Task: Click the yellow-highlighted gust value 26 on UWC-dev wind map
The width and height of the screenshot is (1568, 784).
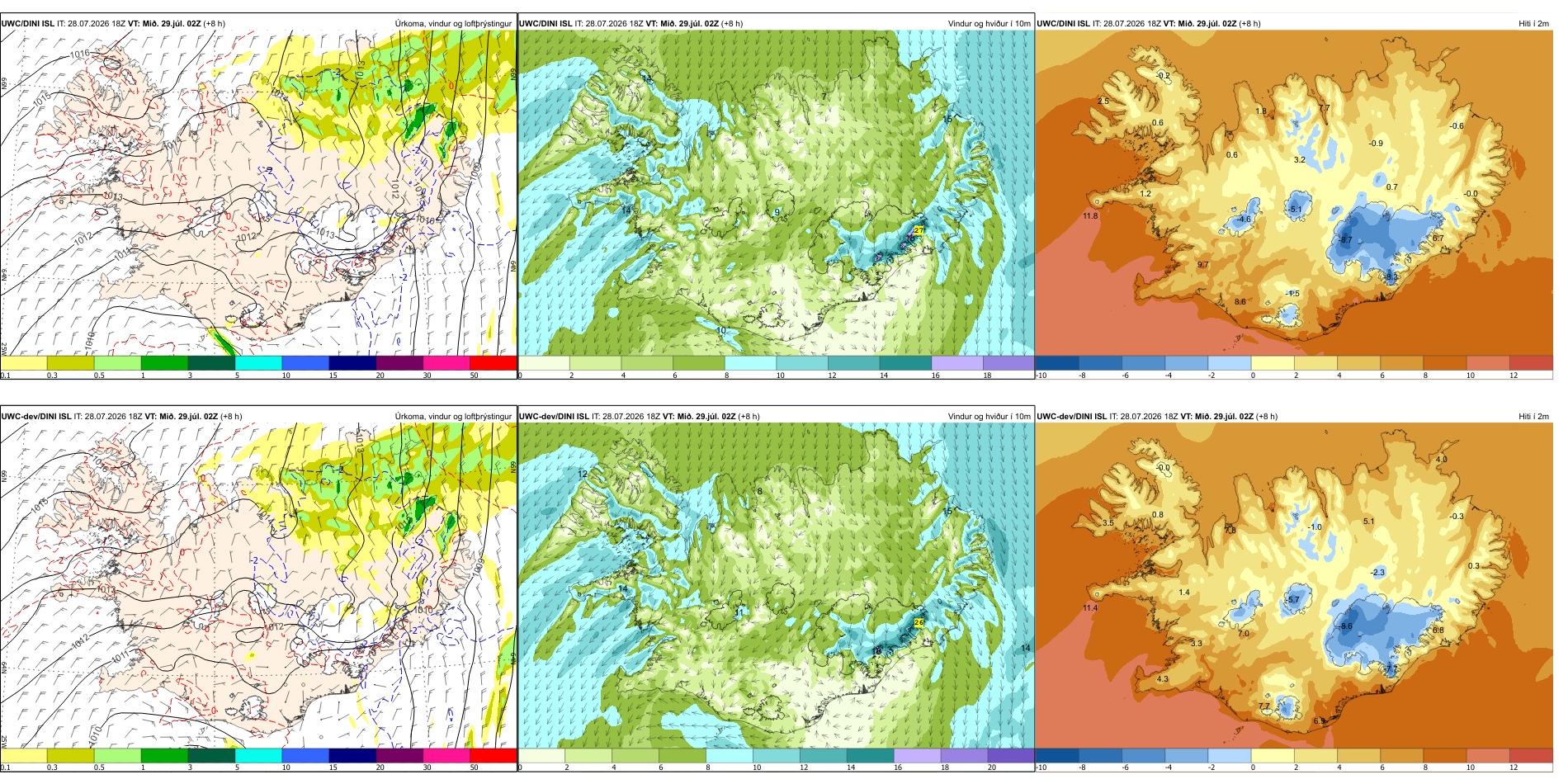Action: [x=919, y=622]
